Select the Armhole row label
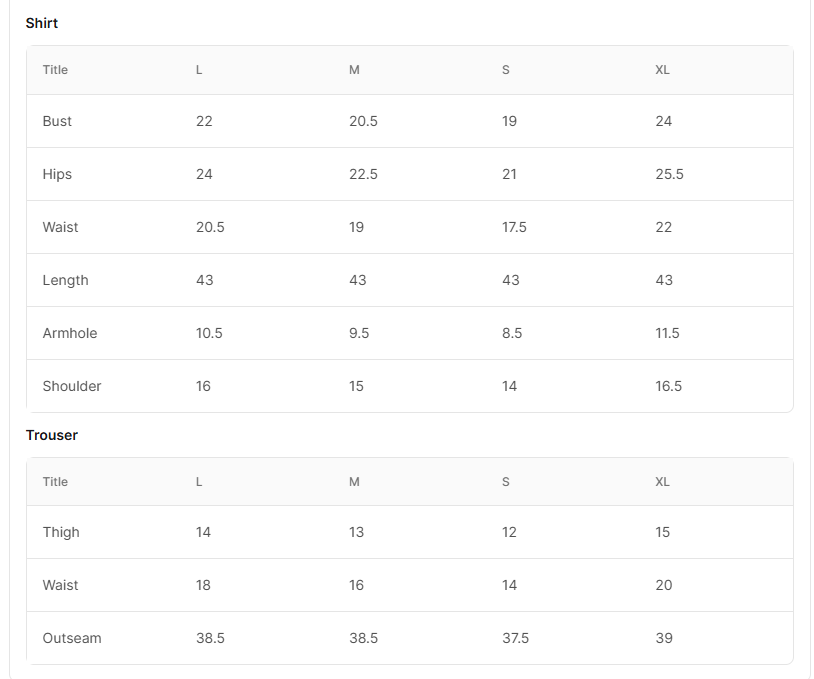Screen dimensions: 814x679 [x=70, y=333]
